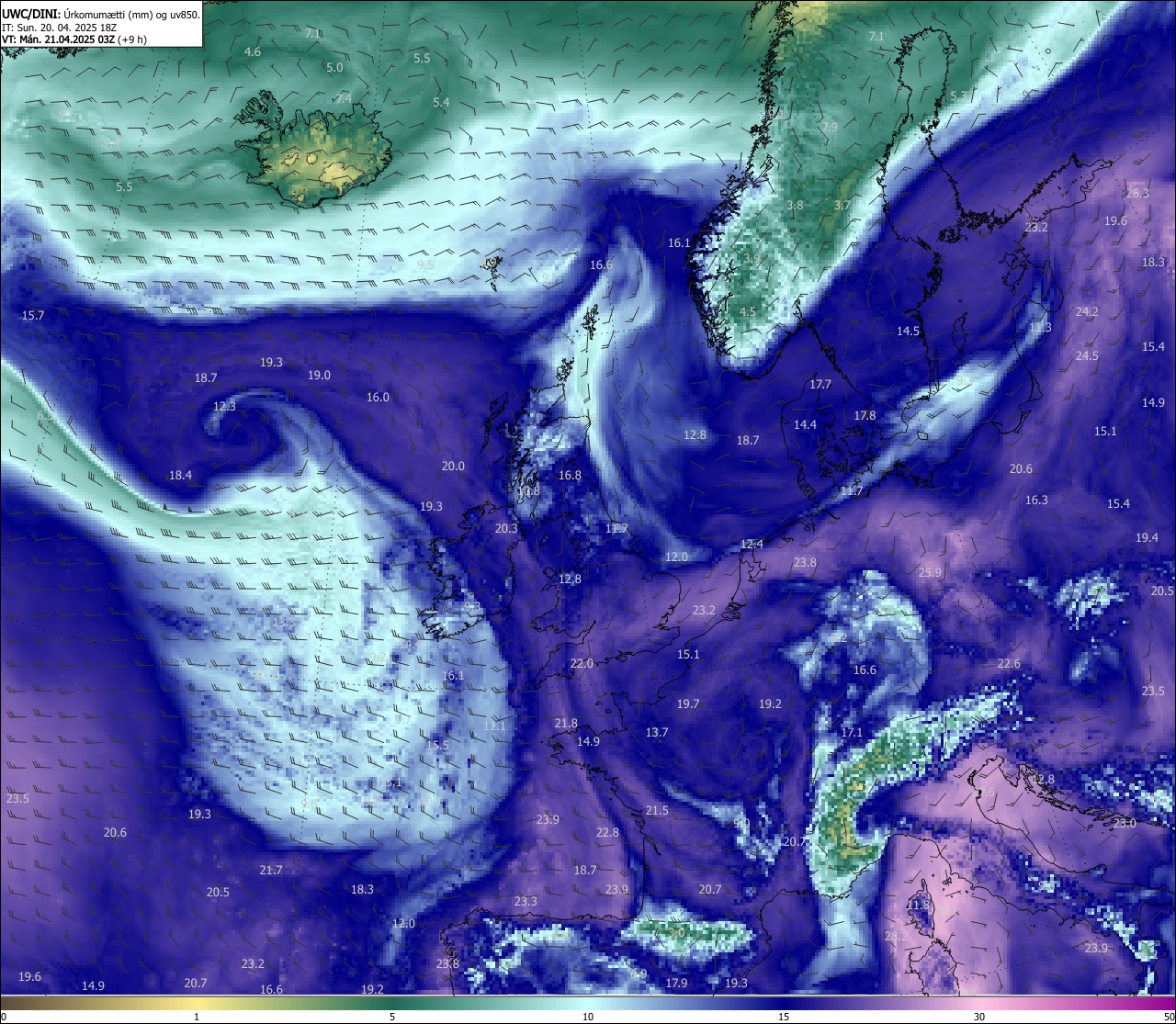Click the map value '17.9'
Screen dimensions: 1176x1024
pyautogui.click(x=676, y=984)
